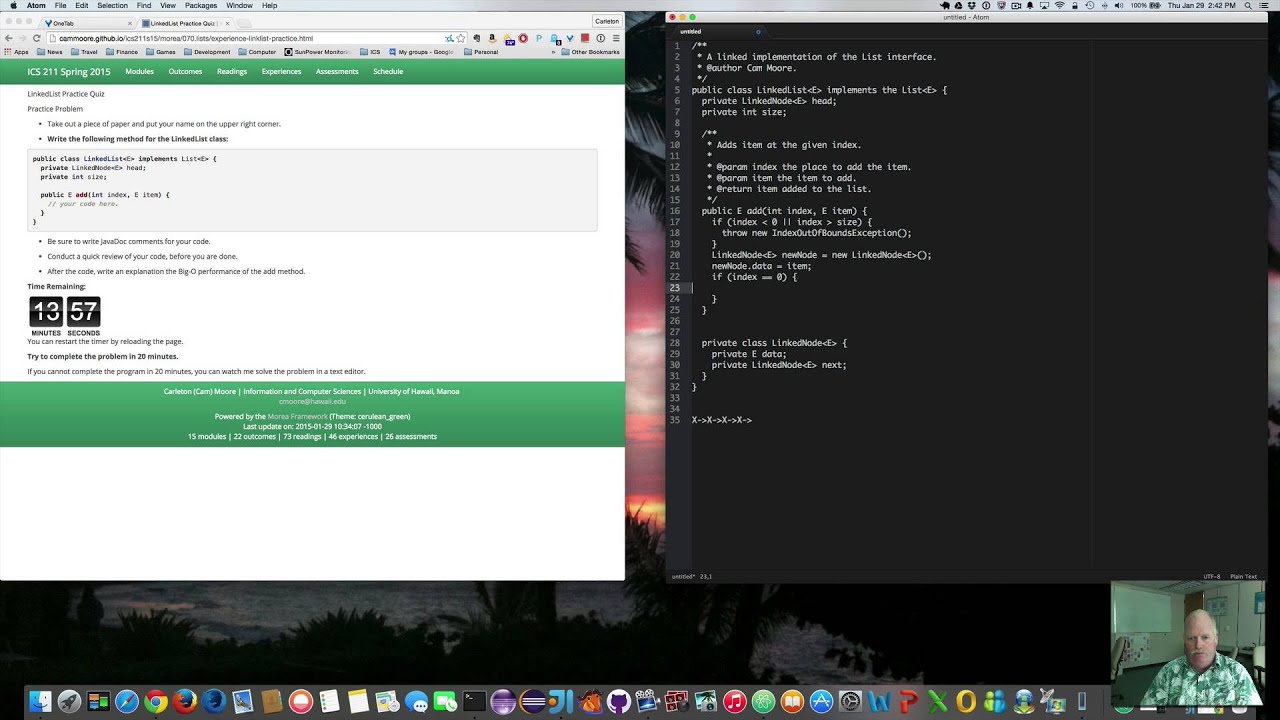Click the UTF-8 encoding in Atom status bar

click(x=1212, y=577)
